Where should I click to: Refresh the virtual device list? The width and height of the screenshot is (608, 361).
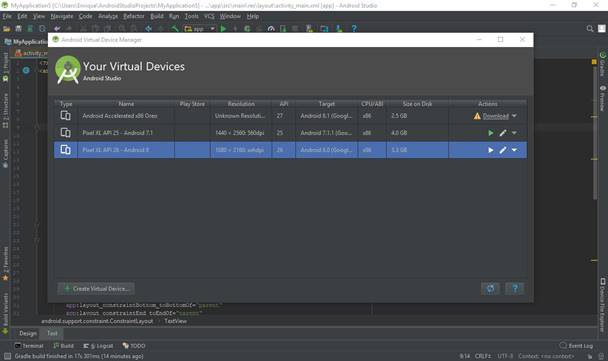[490, 288]
